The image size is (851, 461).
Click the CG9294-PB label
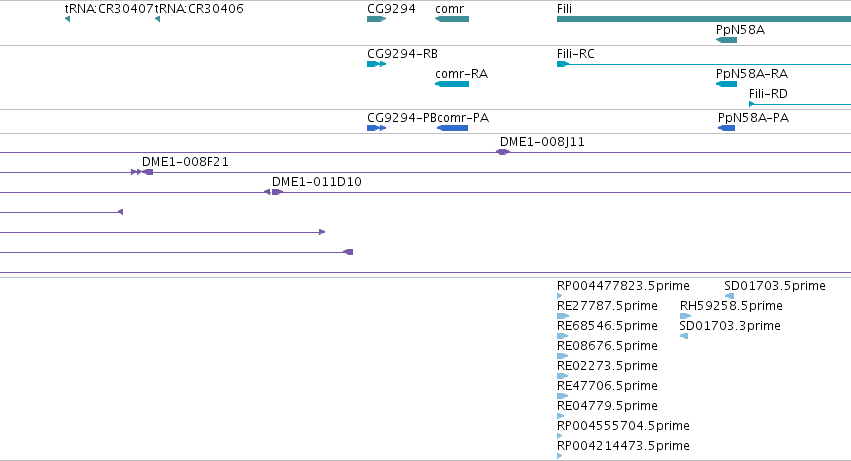tap(402, 118)
